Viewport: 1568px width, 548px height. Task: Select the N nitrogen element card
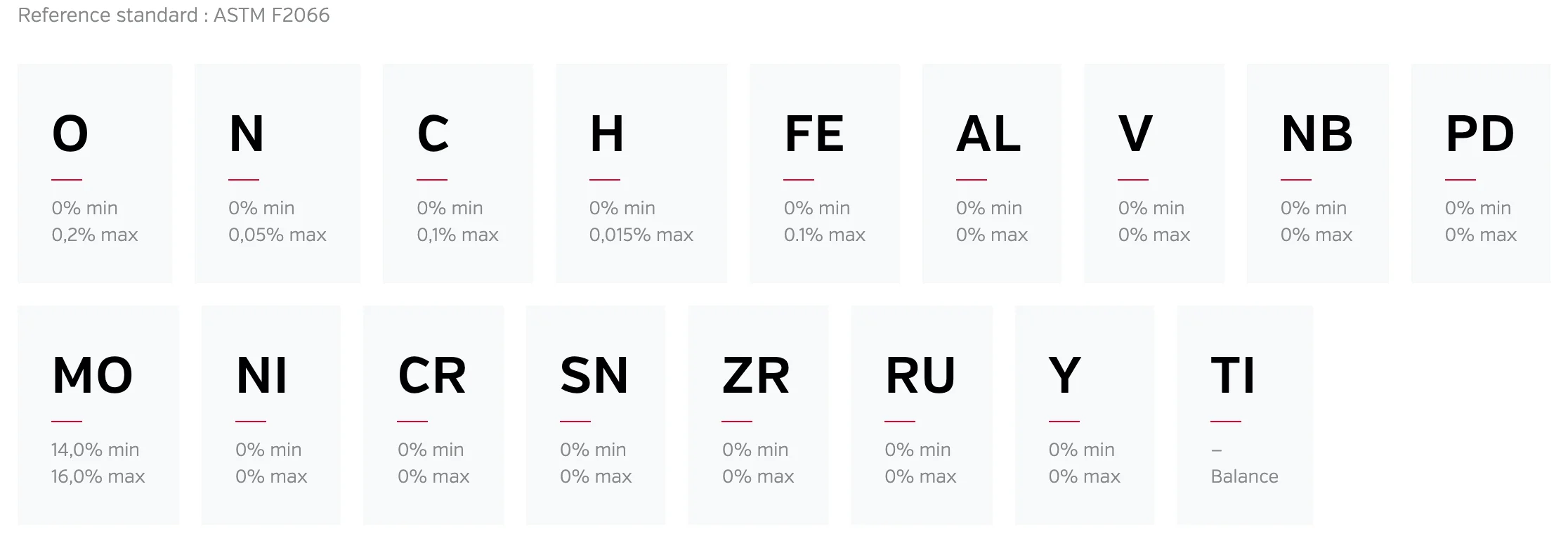click(277, 174)
